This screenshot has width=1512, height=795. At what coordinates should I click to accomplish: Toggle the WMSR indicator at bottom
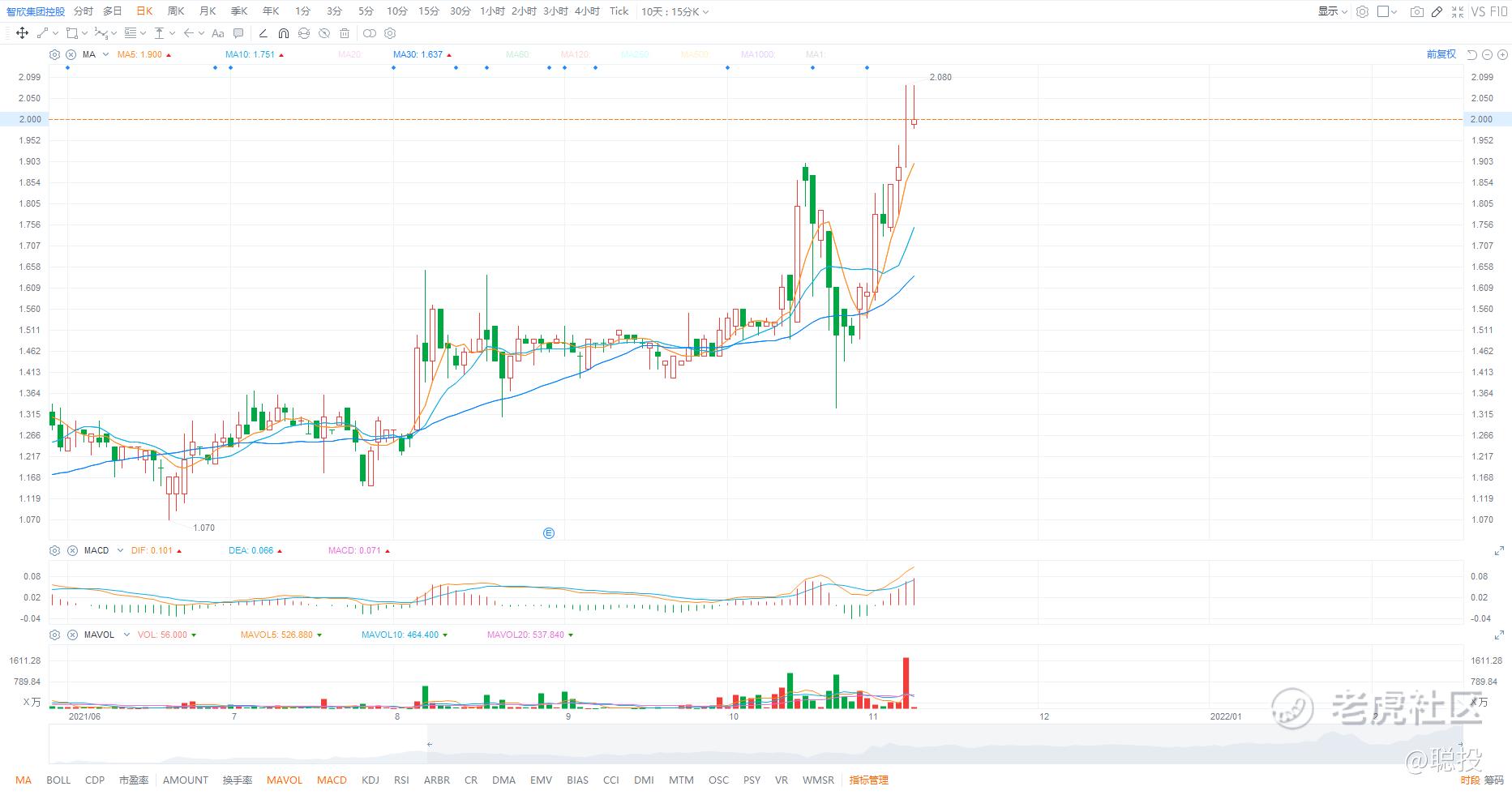[x=818, y=780]
